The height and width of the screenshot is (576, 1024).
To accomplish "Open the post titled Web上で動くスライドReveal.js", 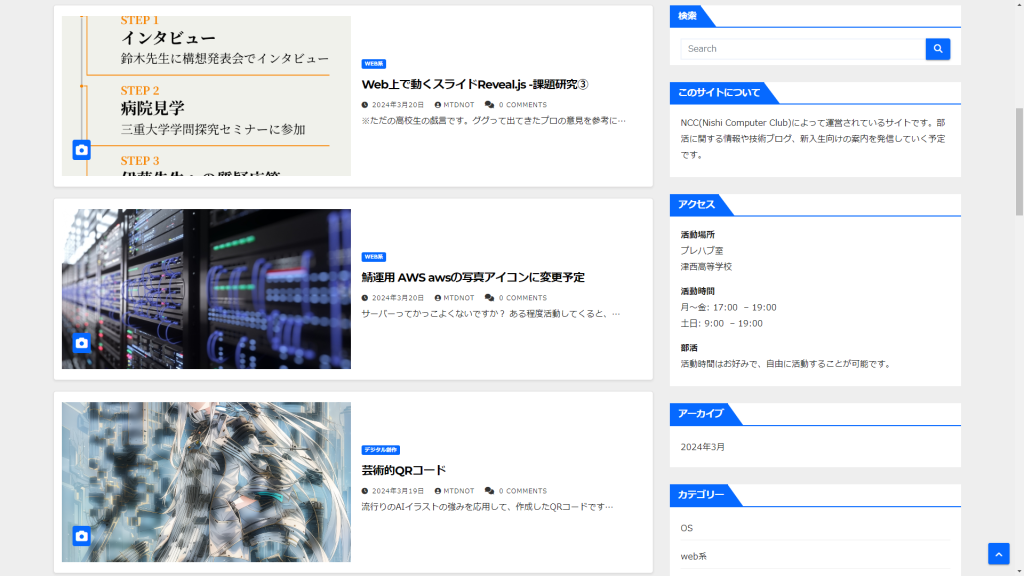I will [x=474, y=84].
